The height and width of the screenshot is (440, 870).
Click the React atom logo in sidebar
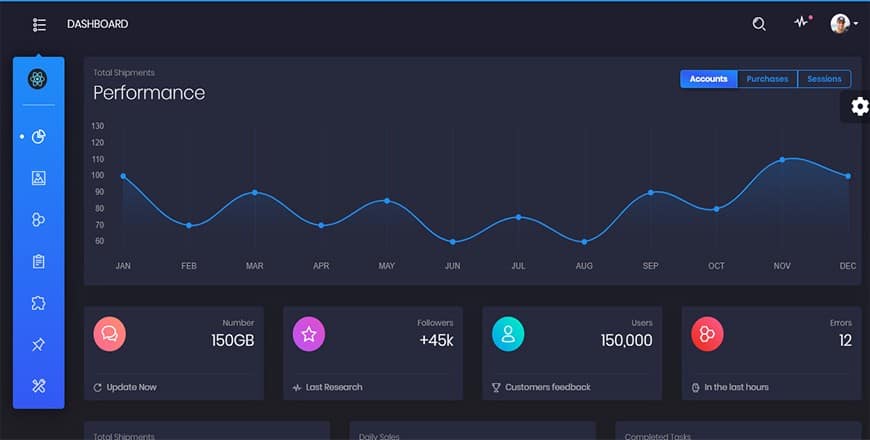pos(38,79)
